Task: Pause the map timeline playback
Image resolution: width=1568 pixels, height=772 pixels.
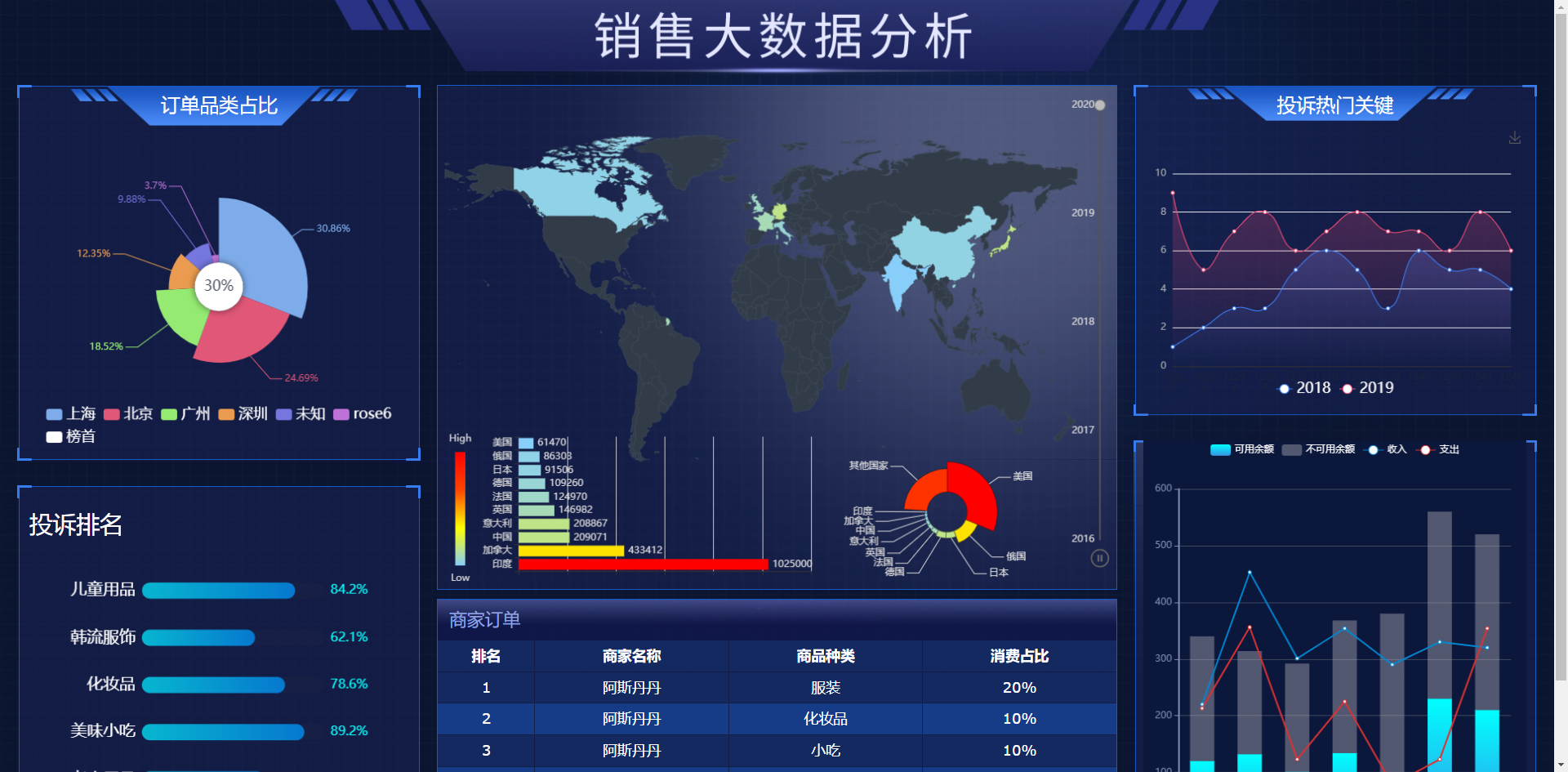Action: [1099, 559]
